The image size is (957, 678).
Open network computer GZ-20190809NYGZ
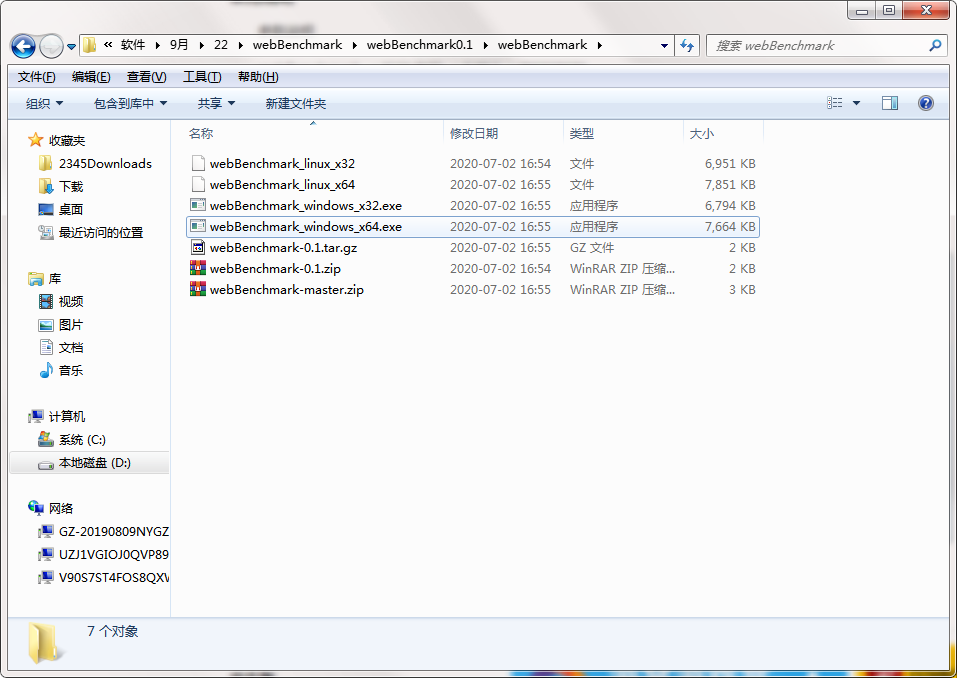(114, 532)
